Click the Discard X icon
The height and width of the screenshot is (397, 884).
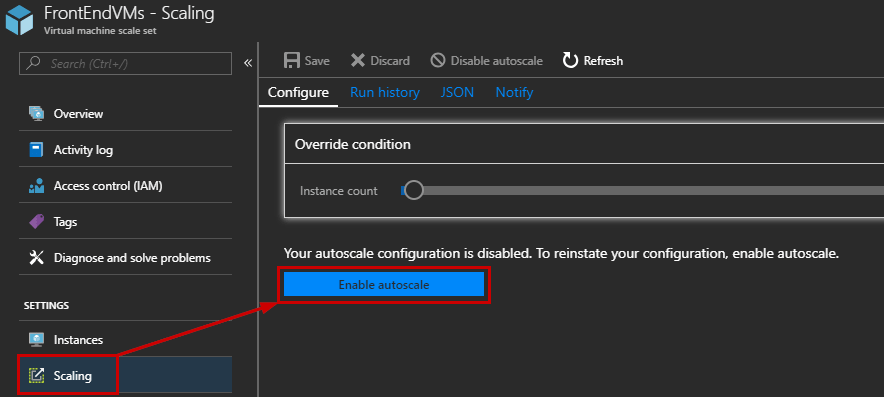tap(357, 60)
